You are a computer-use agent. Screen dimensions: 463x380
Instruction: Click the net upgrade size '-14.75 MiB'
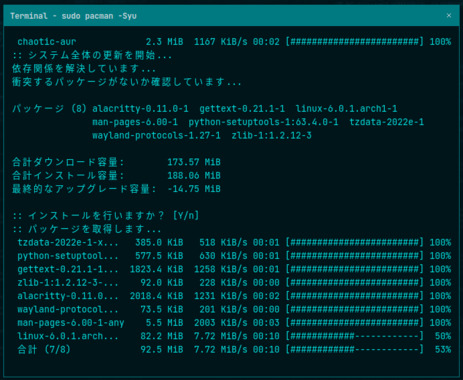click(194, 189)
